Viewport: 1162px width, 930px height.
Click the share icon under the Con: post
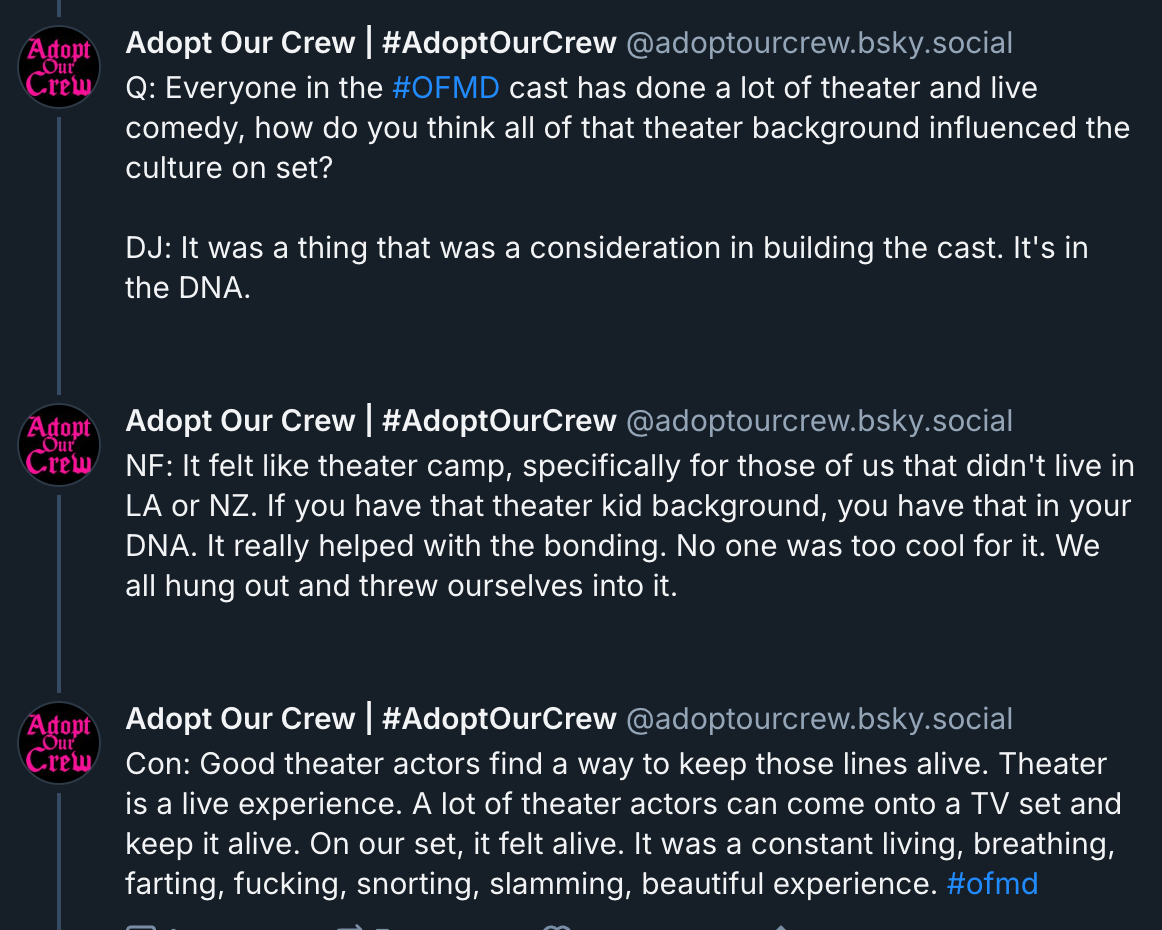(x=780, y=927)
